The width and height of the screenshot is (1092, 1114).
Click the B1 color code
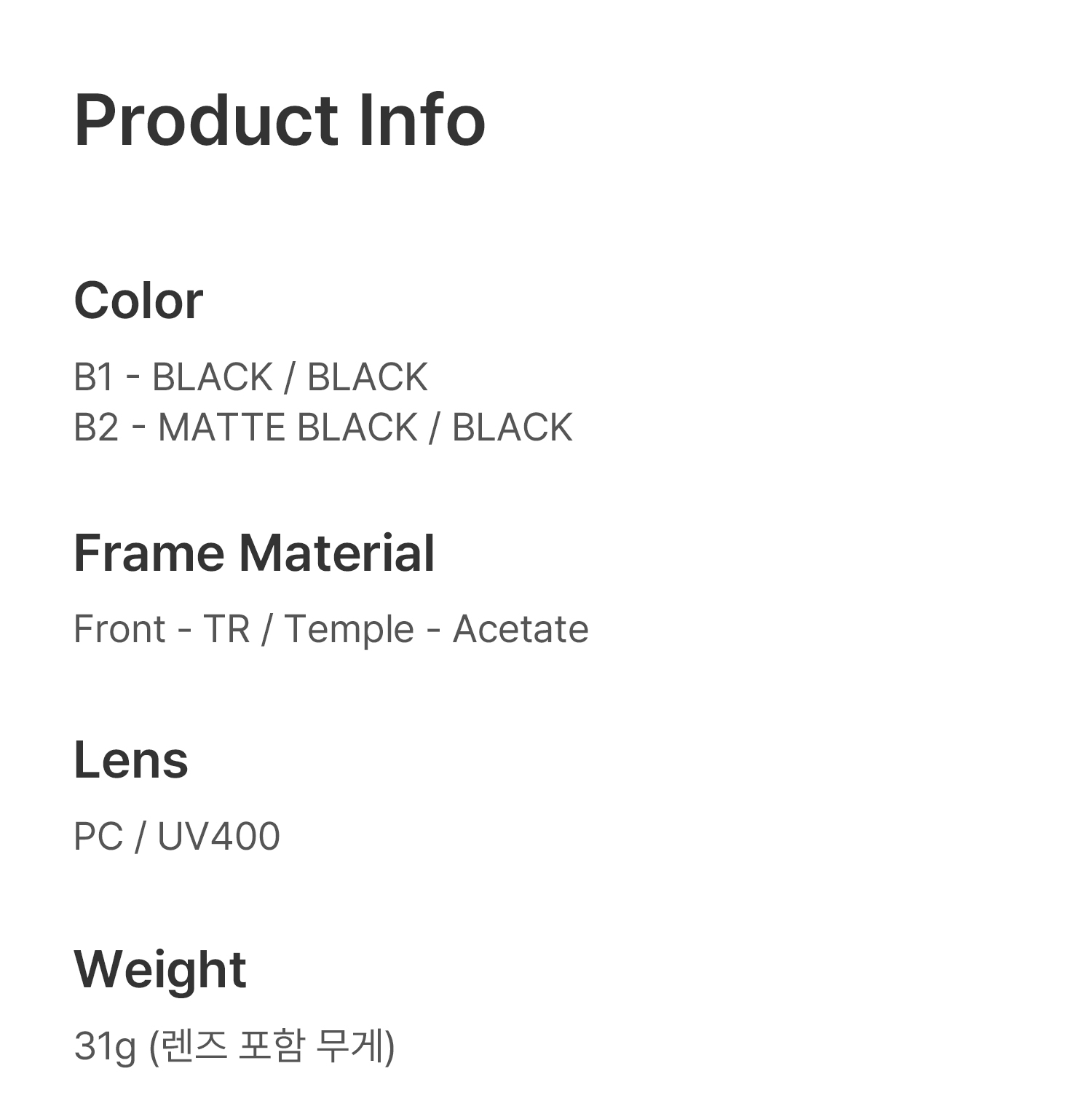tap(95, 377)
